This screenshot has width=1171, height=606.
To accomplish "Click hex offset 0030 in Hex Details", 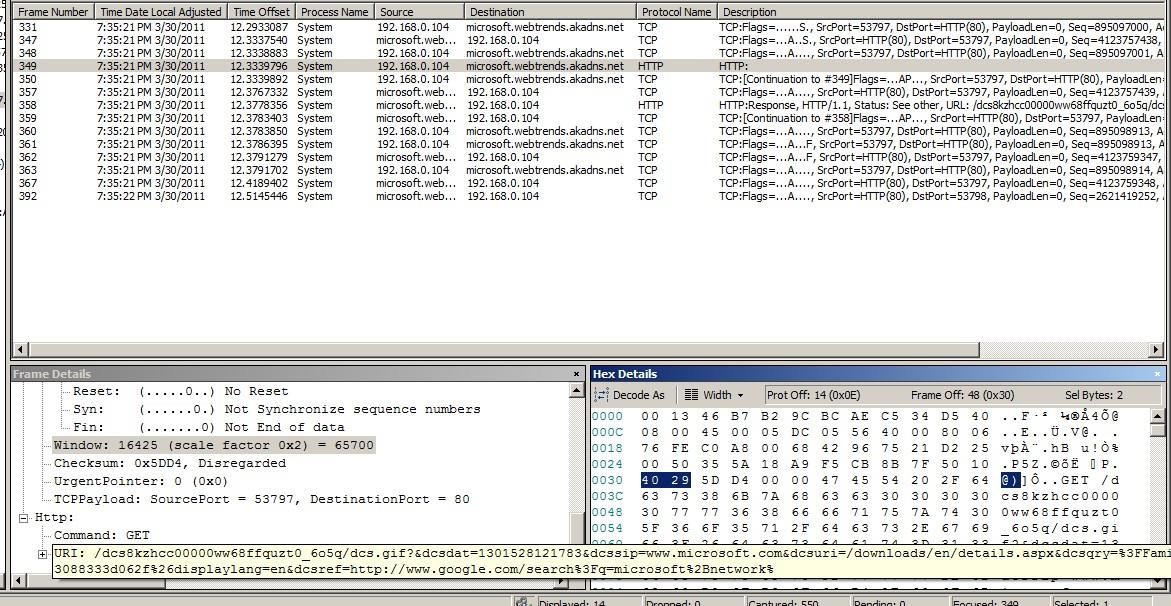I will [607, 480].
